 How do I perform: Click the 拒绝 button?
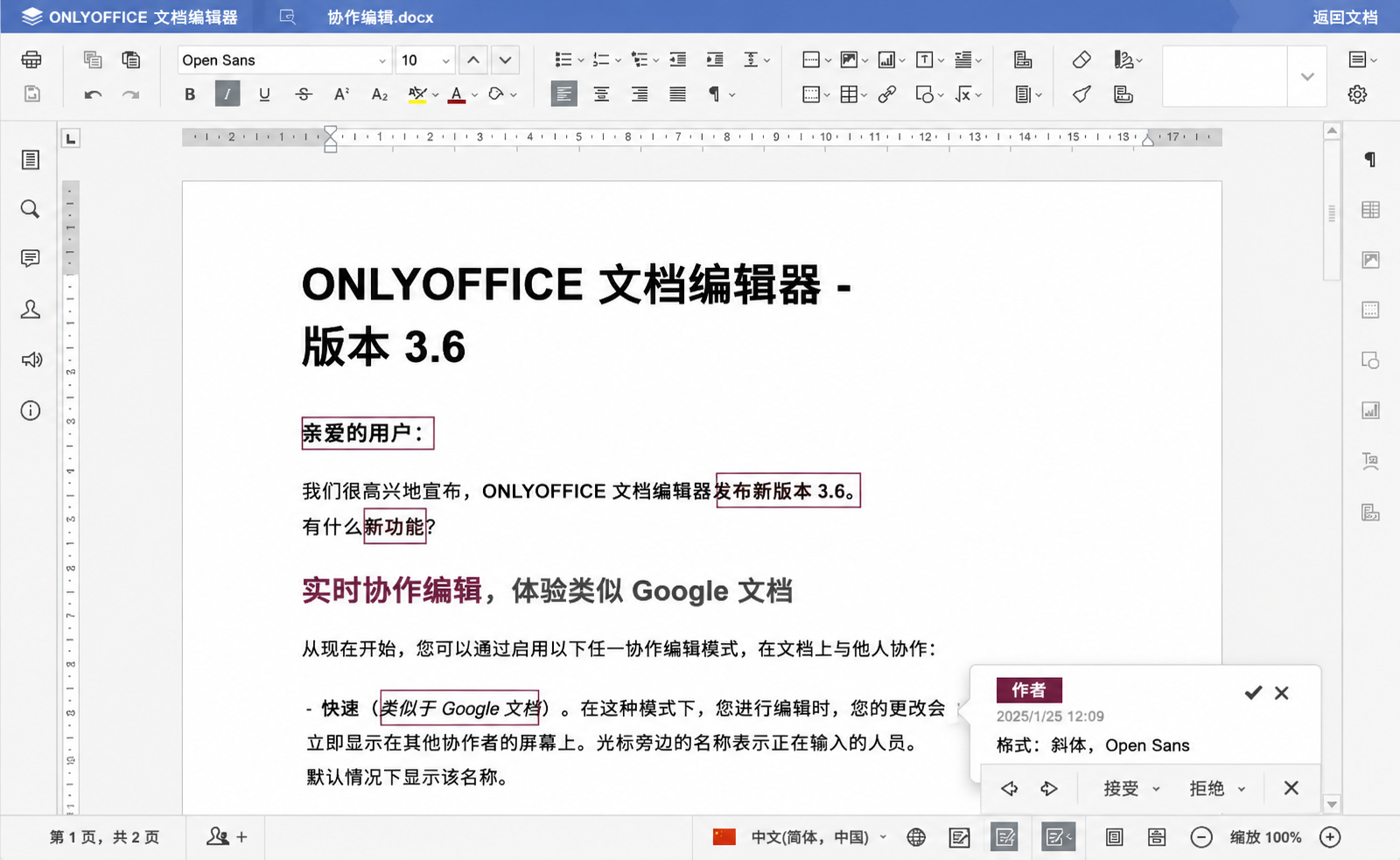(1207, 788)
